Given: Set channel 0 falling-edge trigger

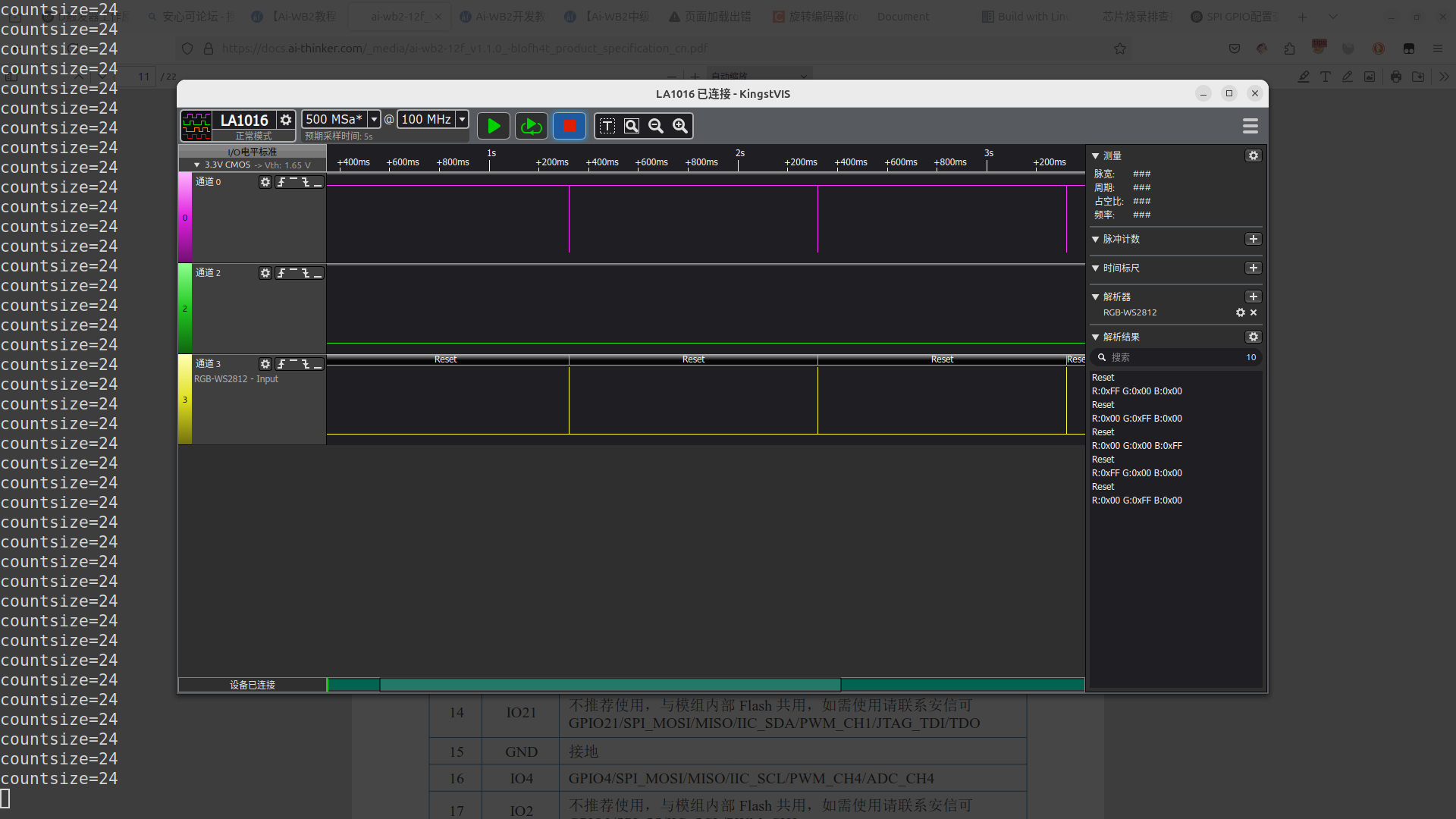Looking at the screenshot, I should [x=306, y=182].
